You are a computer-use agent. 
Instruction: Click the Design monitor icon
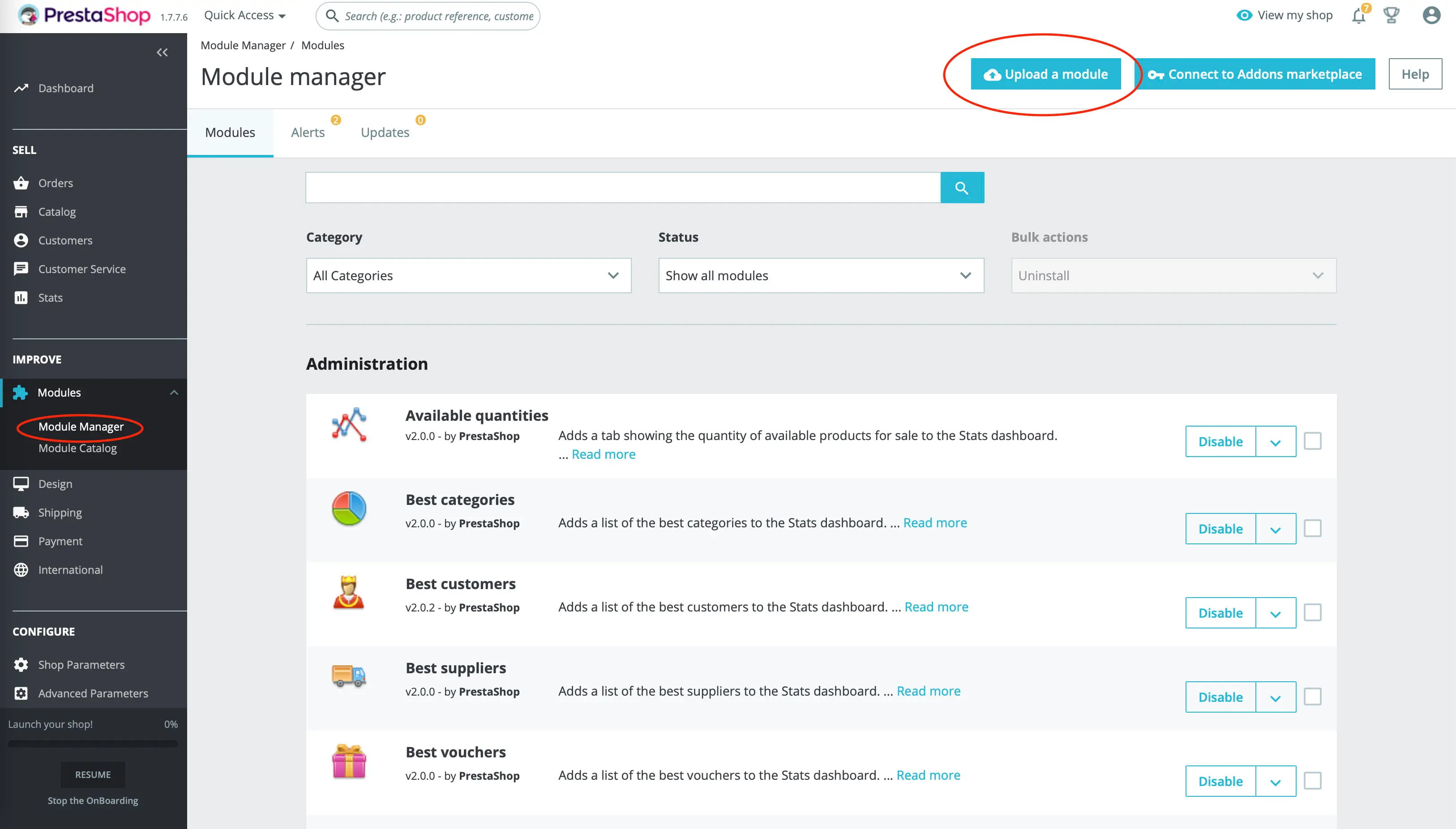pos(21,484)
